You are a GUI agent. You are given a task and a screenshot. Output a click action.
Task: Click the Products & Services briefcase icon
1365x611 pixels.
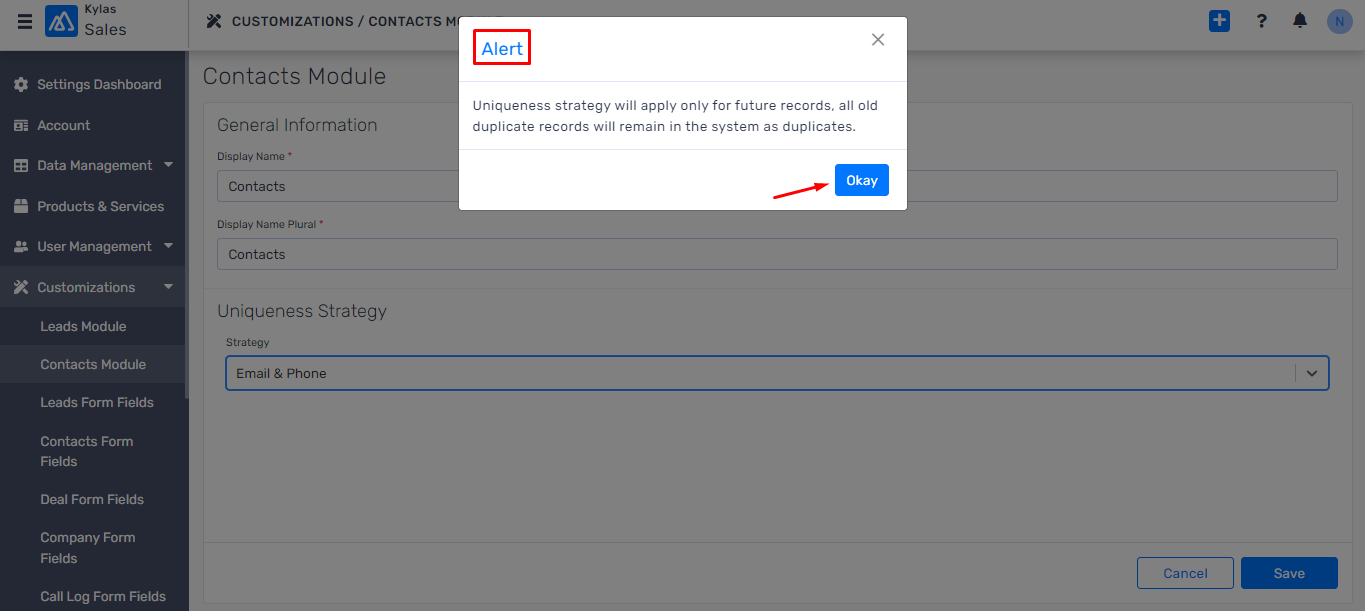20,206
